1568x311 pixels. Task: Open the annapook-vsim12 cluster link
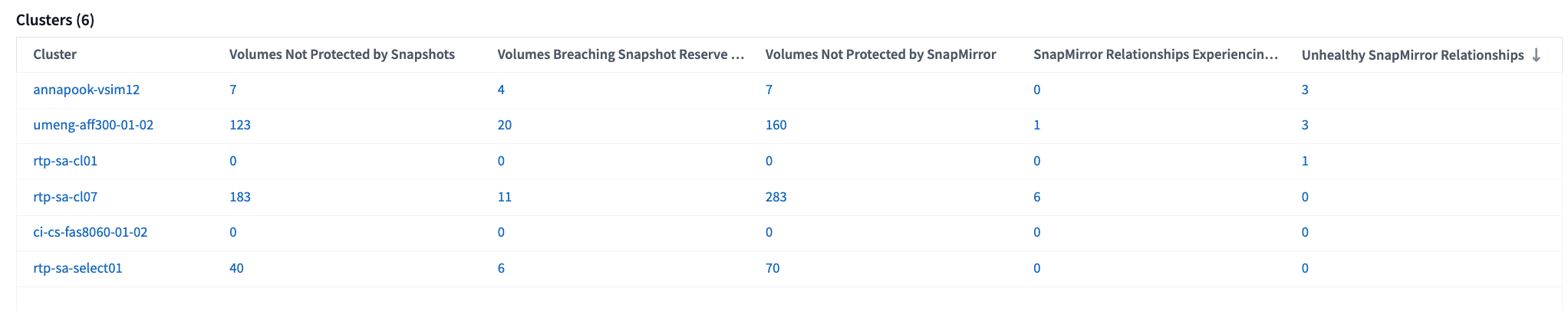pyautogui.click(x=87, y=90)
